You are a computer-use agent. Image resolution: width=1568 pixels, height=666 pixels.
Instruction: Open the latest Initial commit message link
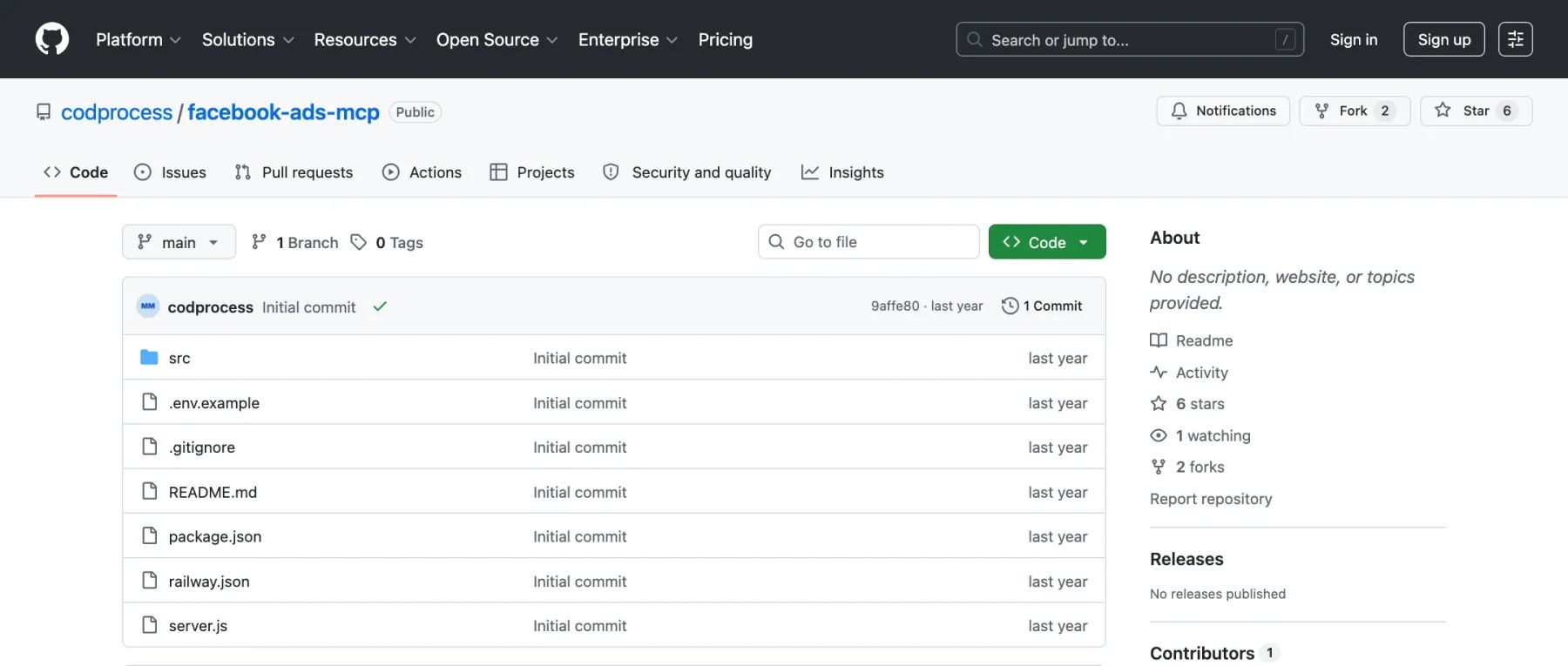pos(308,307)
